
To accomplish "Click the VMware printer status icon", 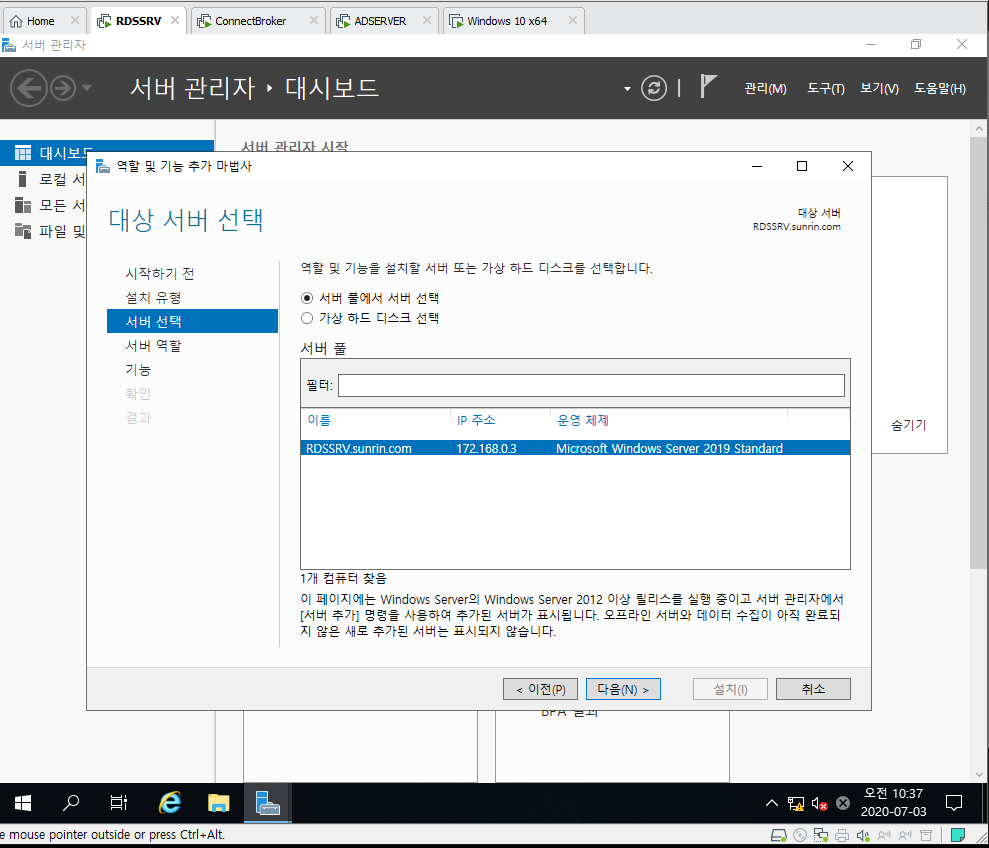I will coord(841,836).
